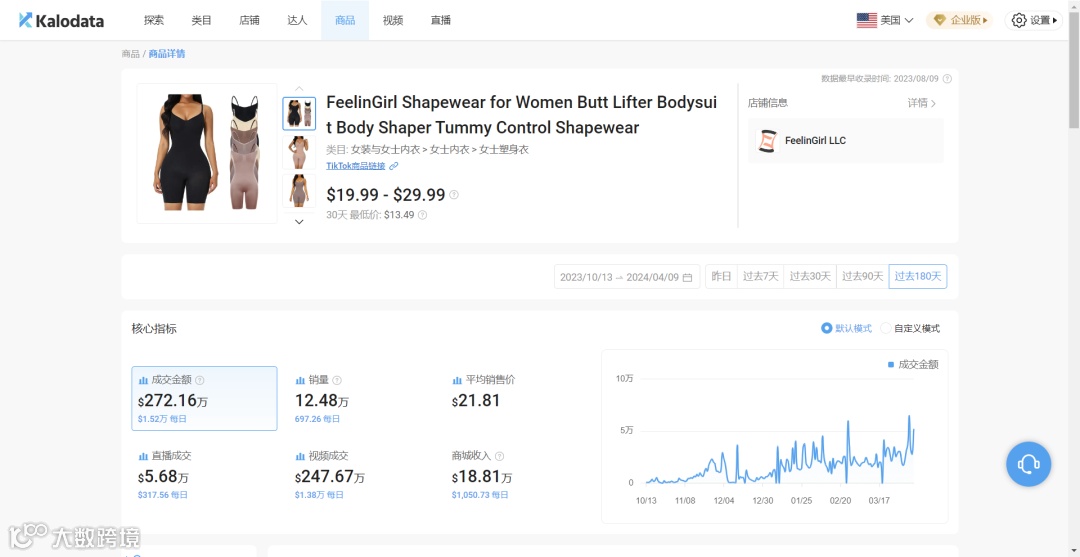Select the 商品 tab
The image size is (1080, 557).
pos(345,21)
